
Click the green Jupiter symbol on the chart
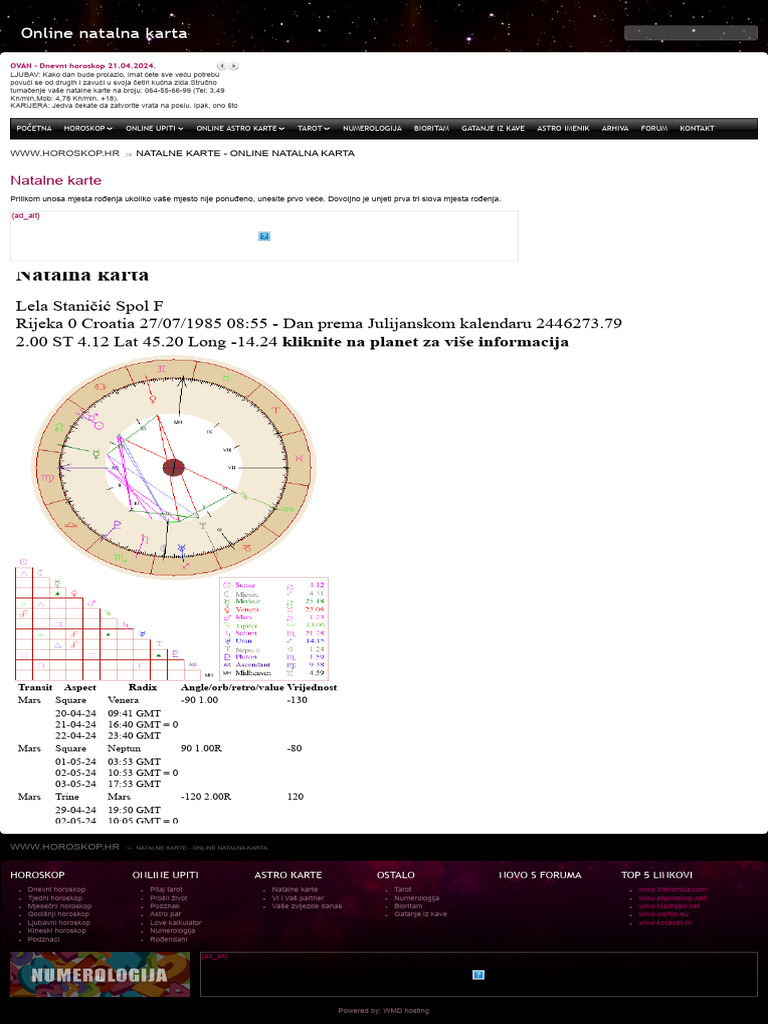[245, 497]
